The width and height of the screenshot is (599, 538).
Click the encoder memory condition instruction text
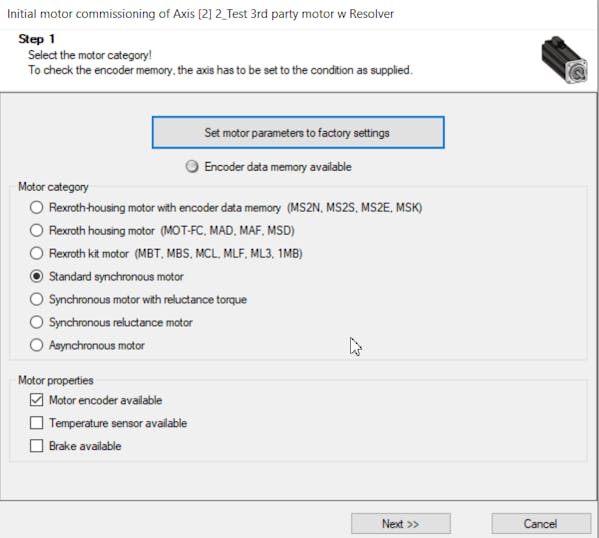click(x=220, y=70)
